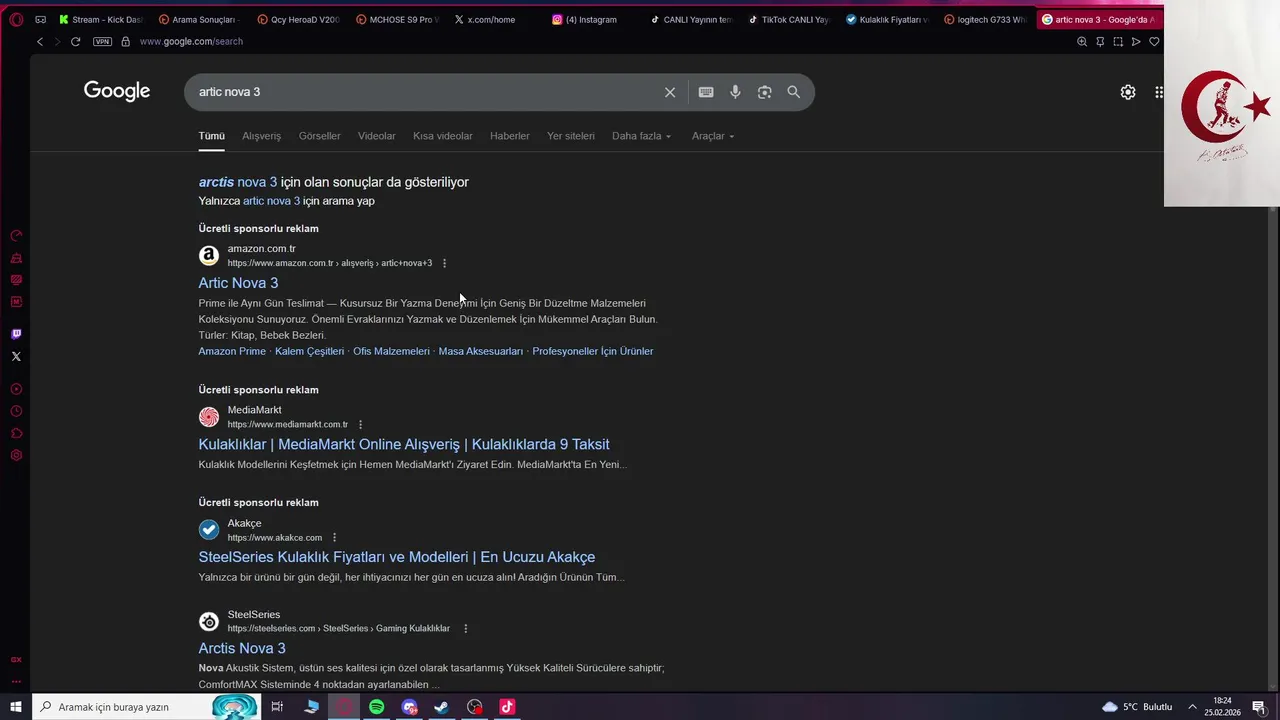Open the on-screen keyboard input tool
Image resolution: width=1280 pixels, height=720 pixels.
click(x=706, y=92)
